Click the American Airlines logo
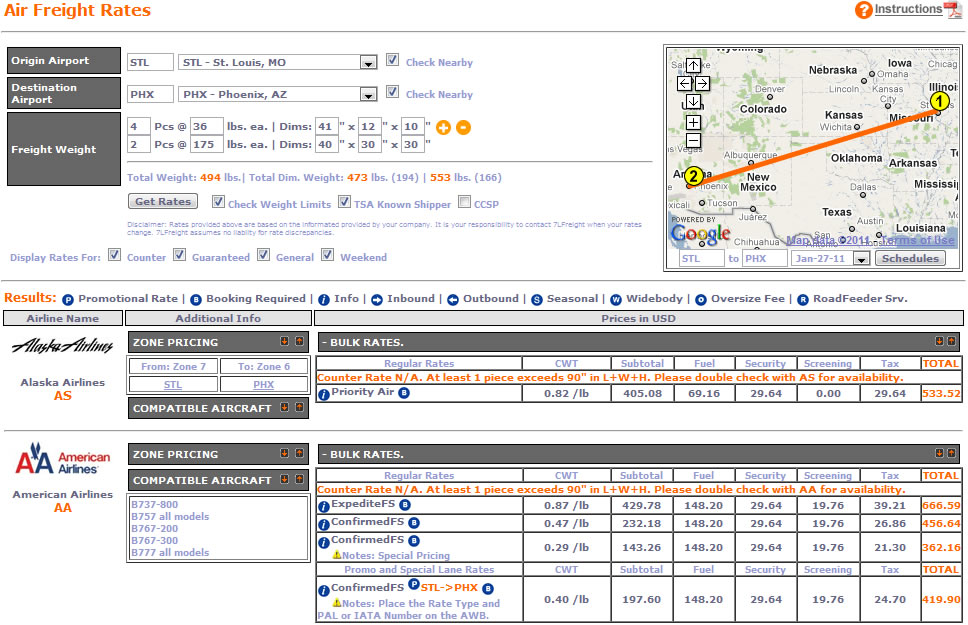The width and height of the screenshot is (968, 625). (62, 458)
